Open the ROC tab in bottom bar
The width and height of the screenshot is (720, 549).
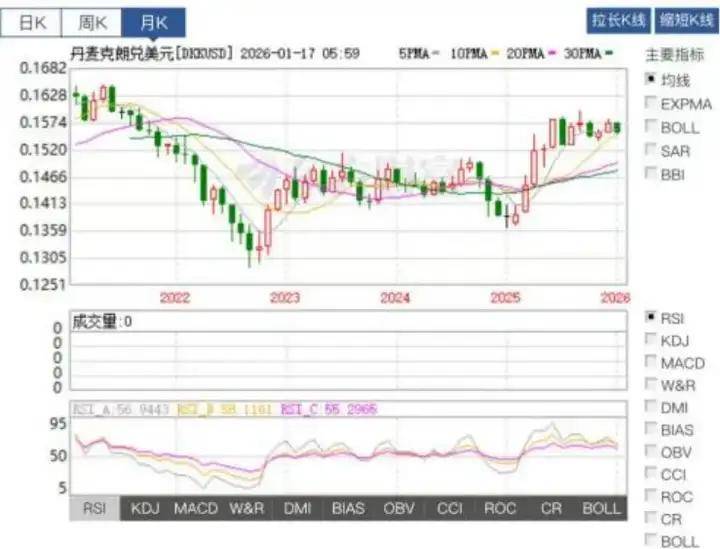(x=501, y=508)
